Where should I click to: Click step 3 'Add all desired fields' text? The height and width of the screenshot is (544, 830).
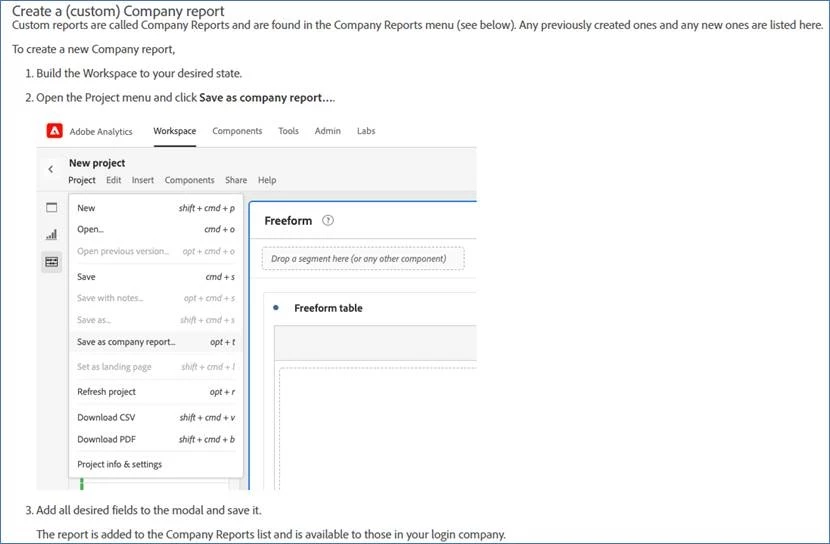pos(149,510)
